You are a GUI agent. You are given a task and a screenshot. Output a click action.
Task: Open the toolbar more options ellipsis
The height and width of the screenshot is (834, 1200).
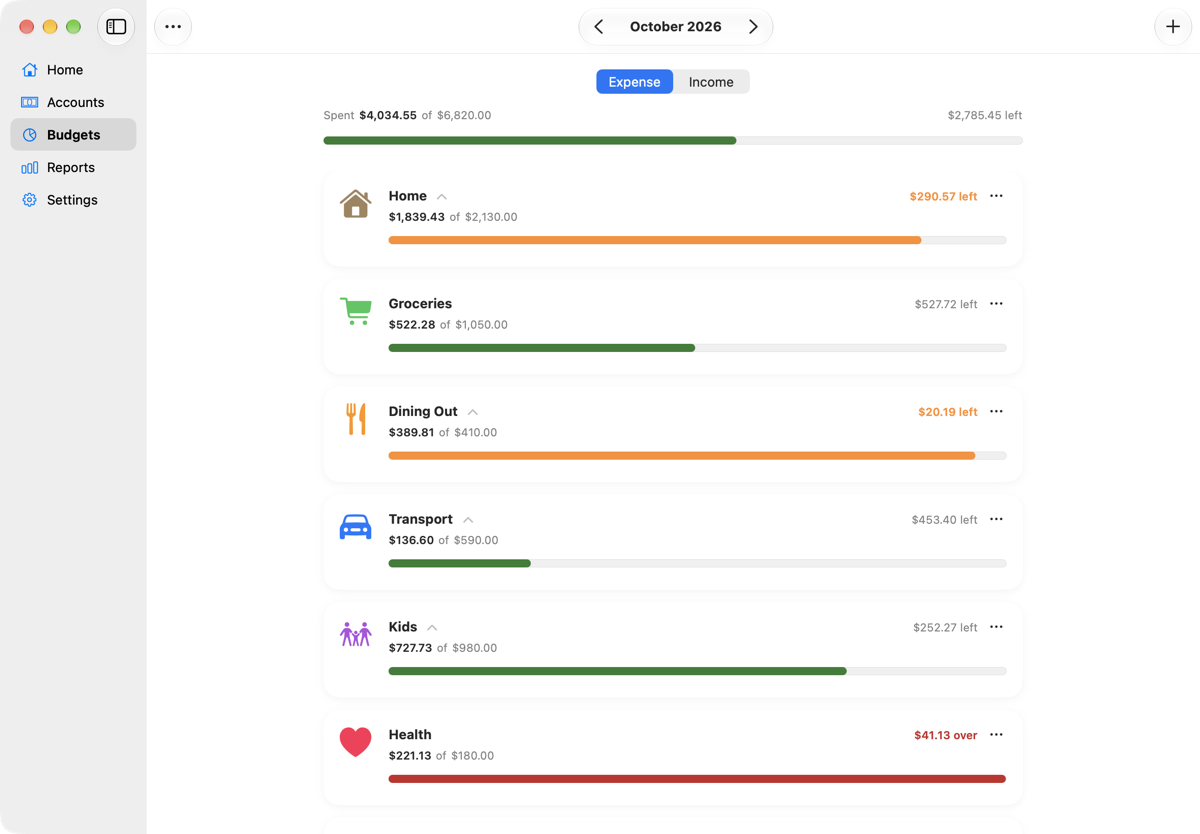(x=173, y=27)
